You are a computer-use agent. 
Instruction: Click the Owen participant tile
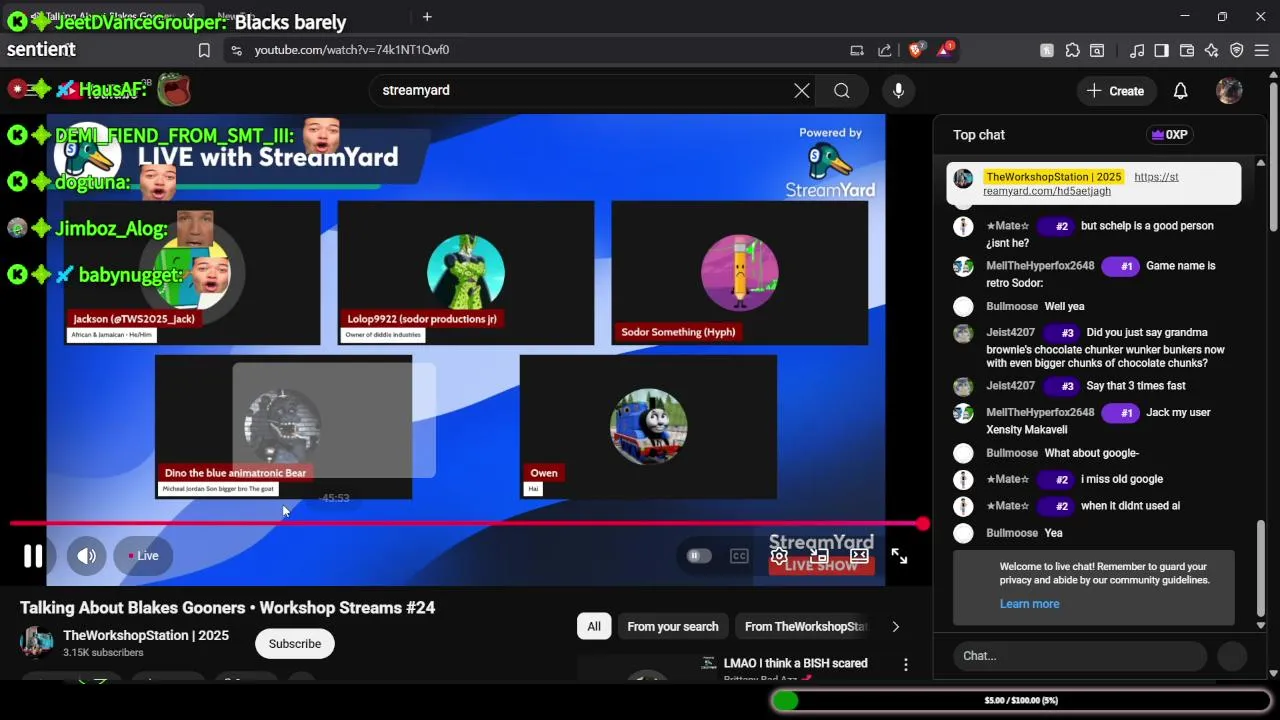(648, 427)
